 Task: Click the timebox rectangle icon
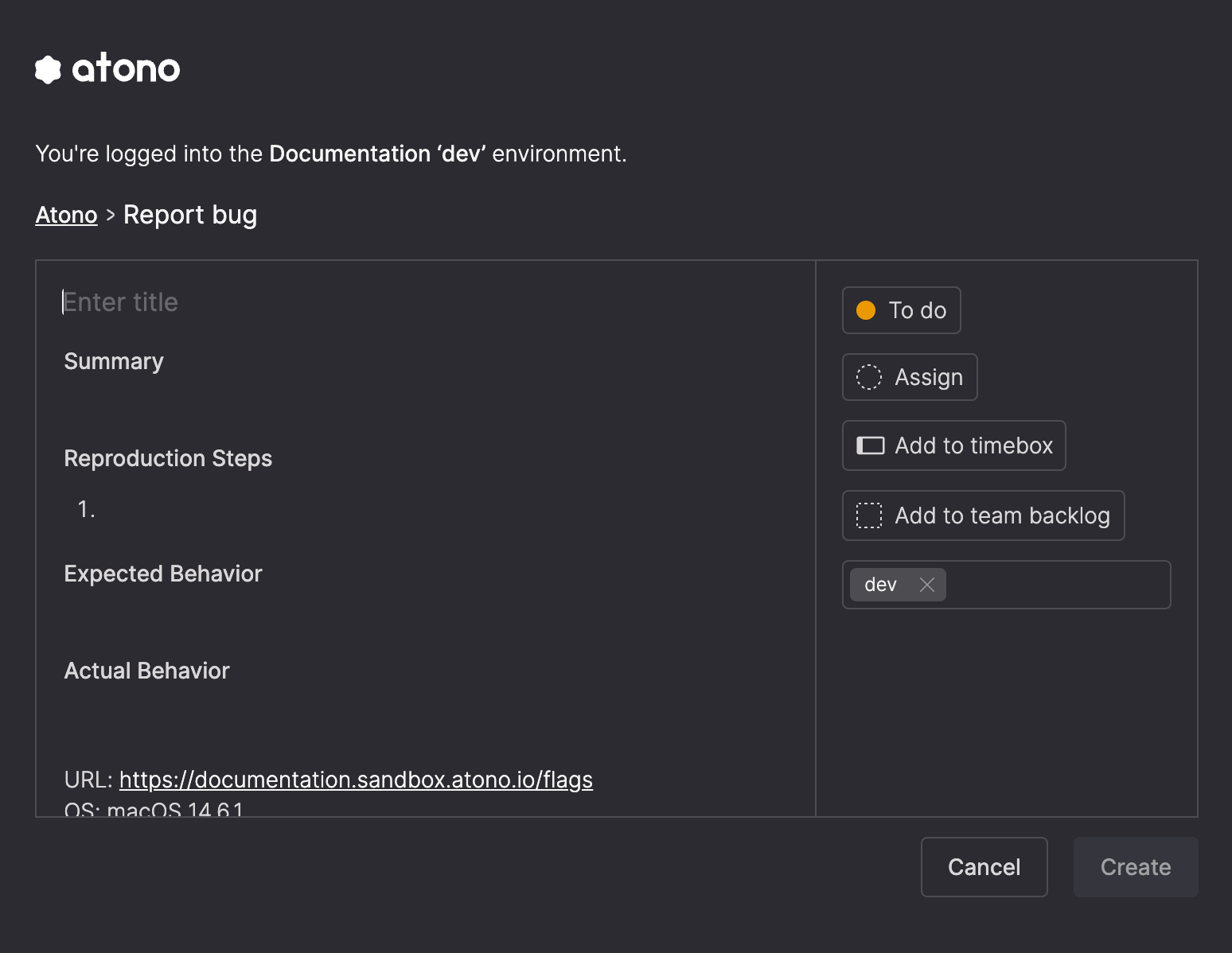coord(870,445)
